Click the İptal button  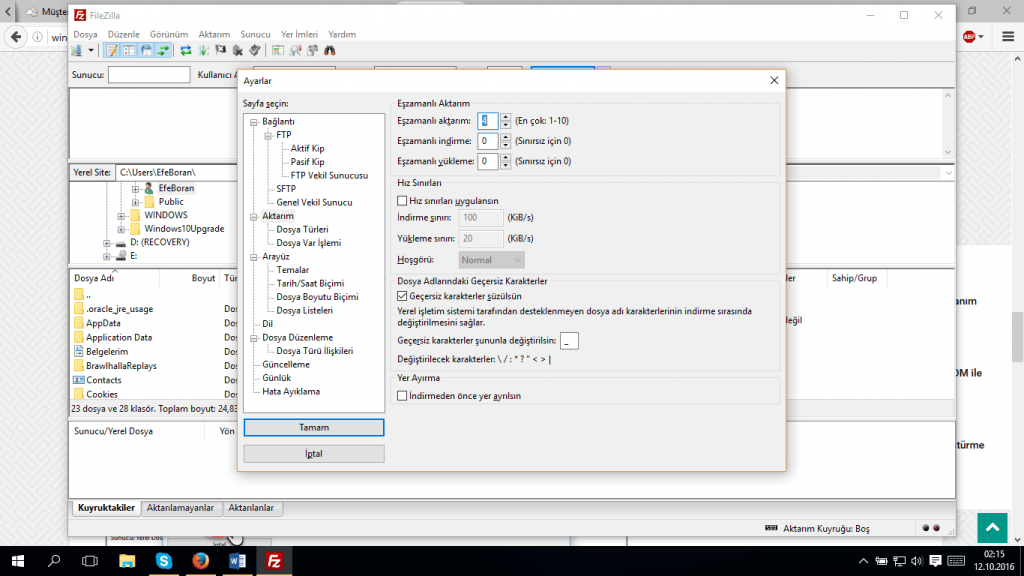pos(313,454)
